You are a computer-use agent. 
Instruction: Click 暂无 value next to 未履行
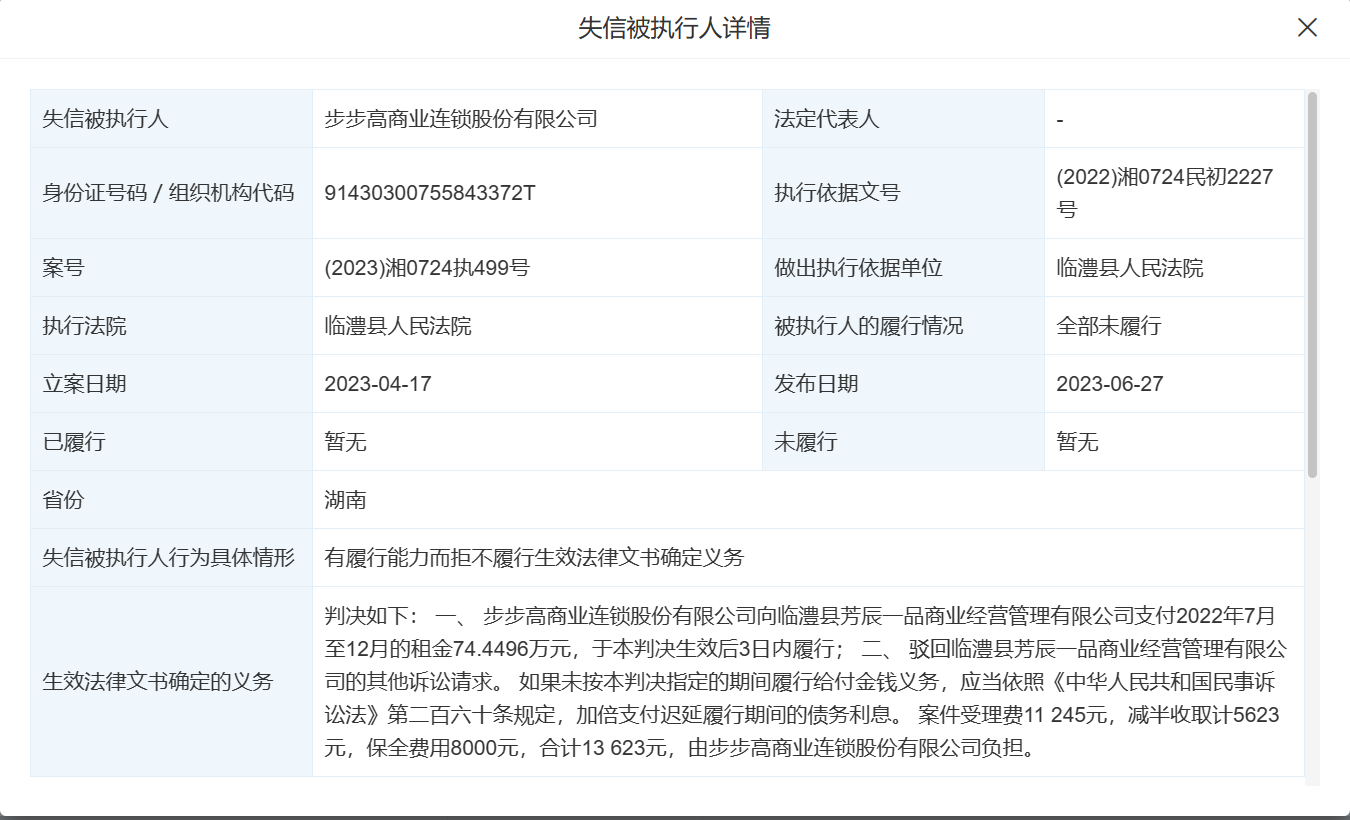tap(1078, 442)
